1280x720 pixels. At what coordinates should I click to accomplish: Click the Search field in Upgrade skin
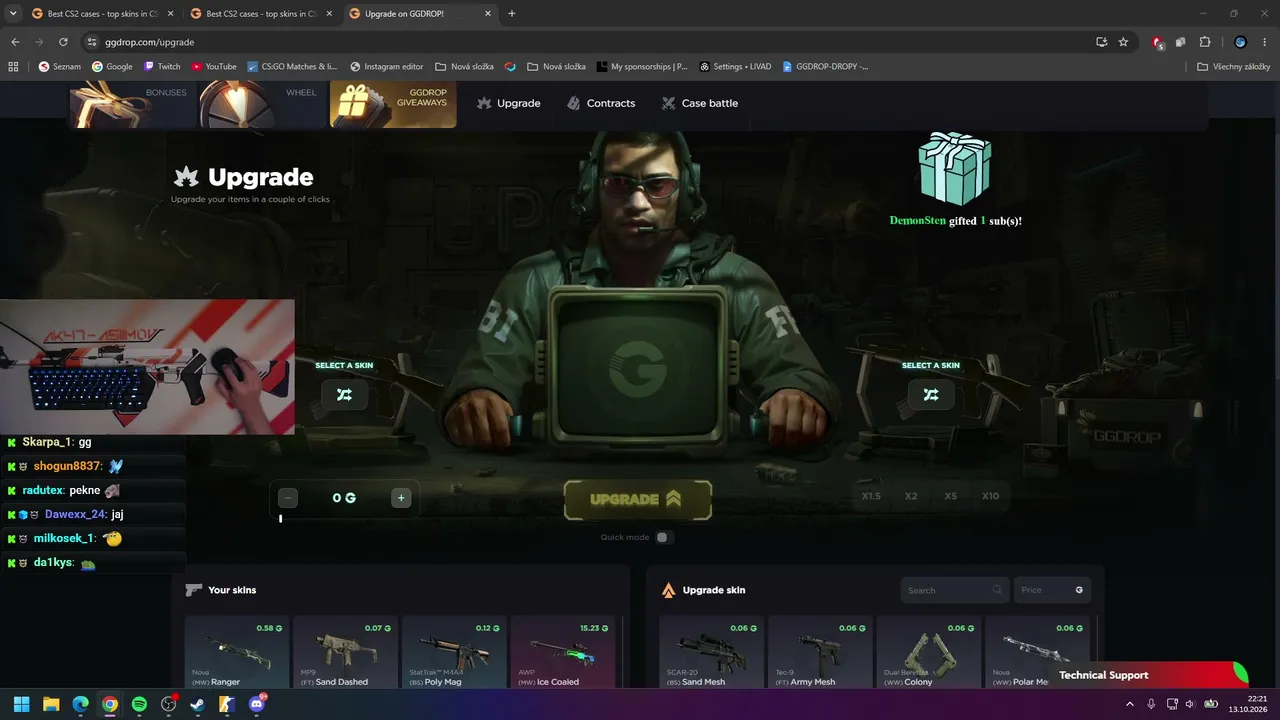[954, 590]
